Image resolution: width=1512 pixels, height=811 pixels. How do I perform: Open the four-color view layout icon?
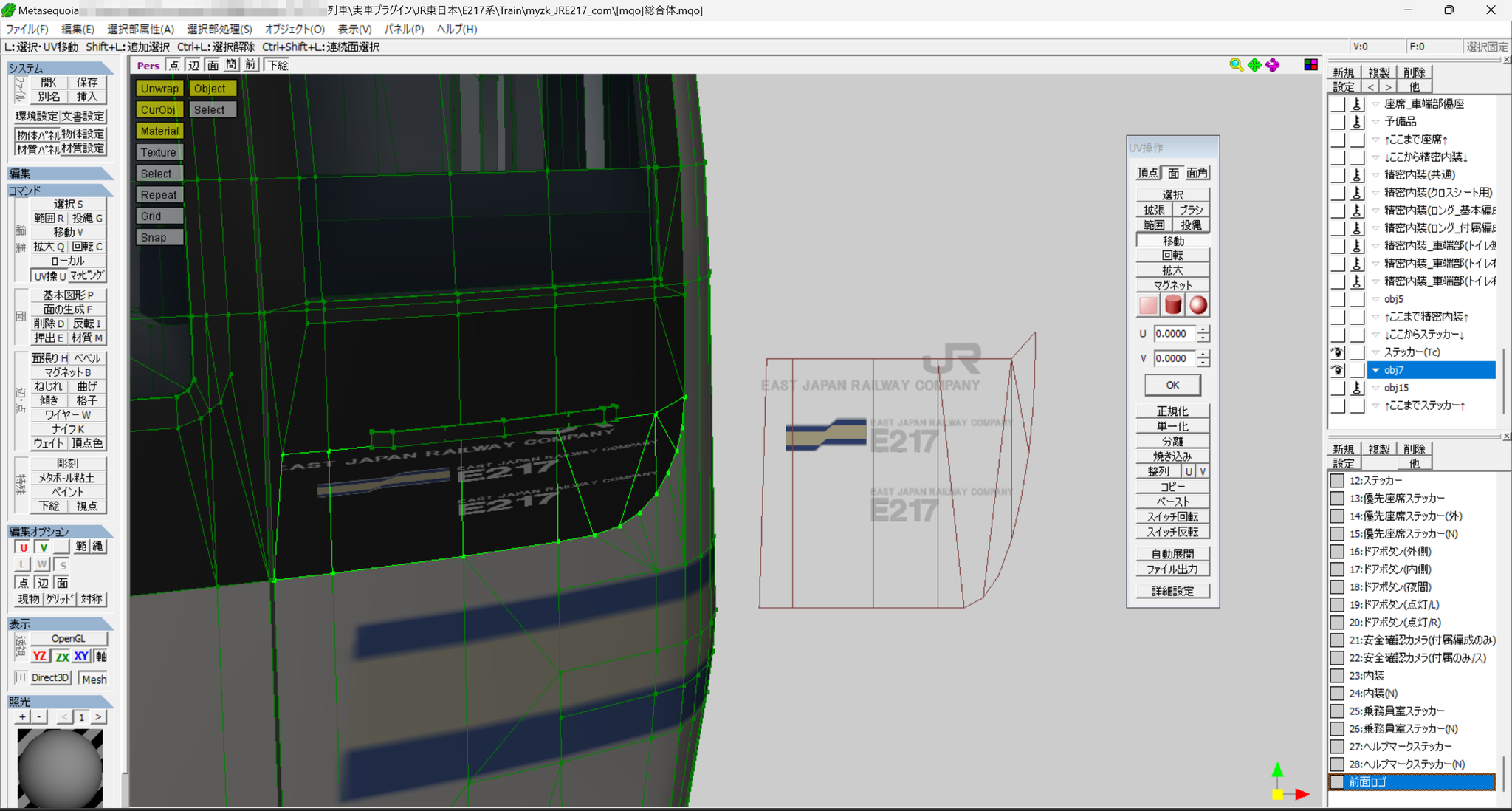(x=1310, y=65)
